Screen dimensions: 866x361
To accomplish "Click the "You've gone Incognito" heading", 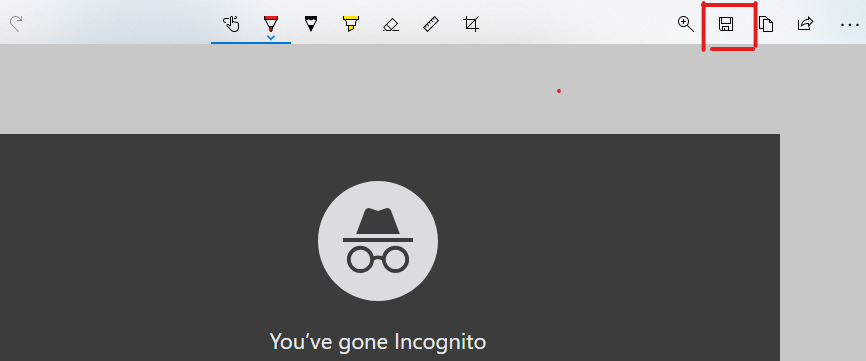I will click(378, 342).
